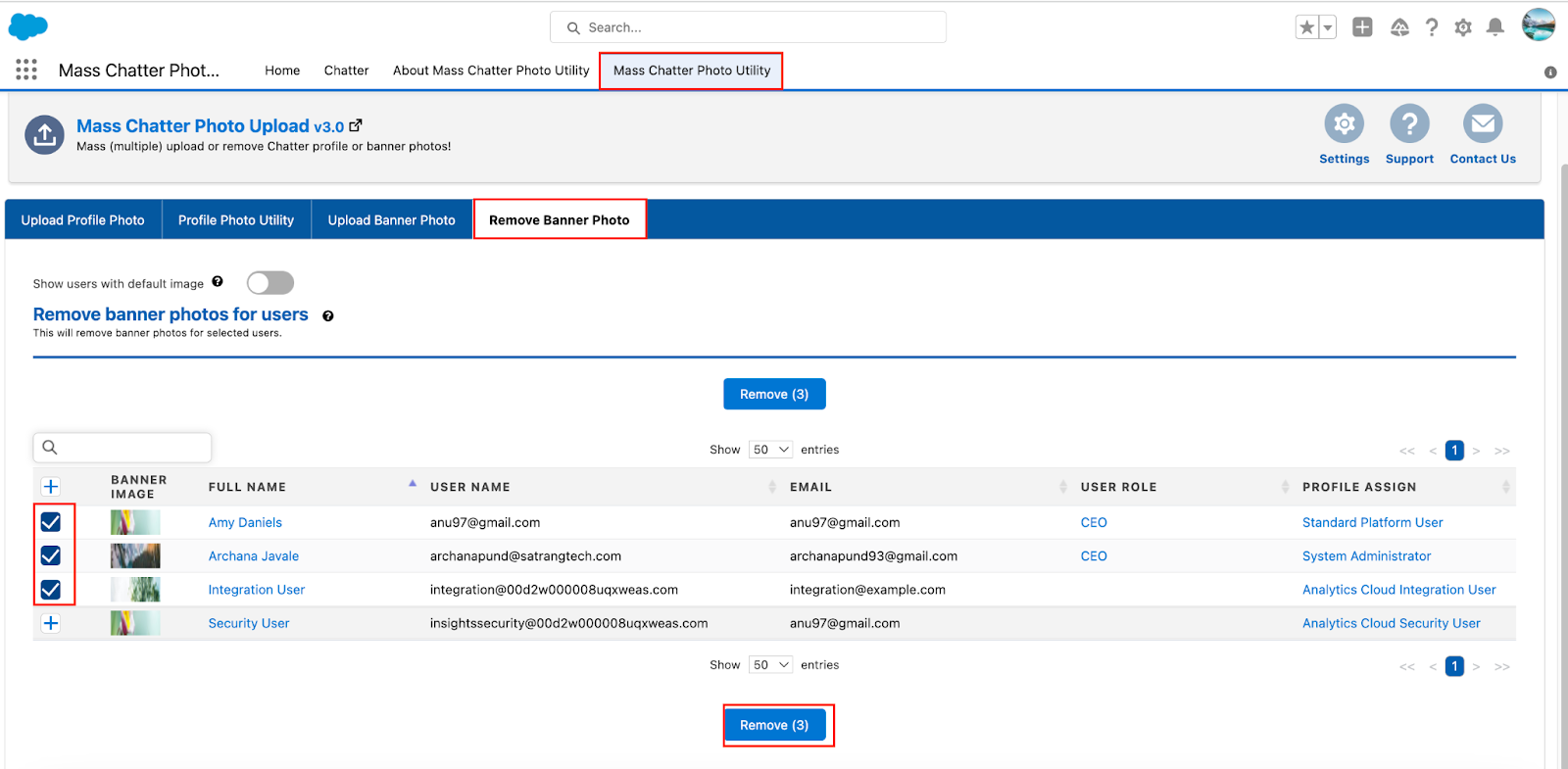Click Amy Daniels banner image thumbnail

135,522
